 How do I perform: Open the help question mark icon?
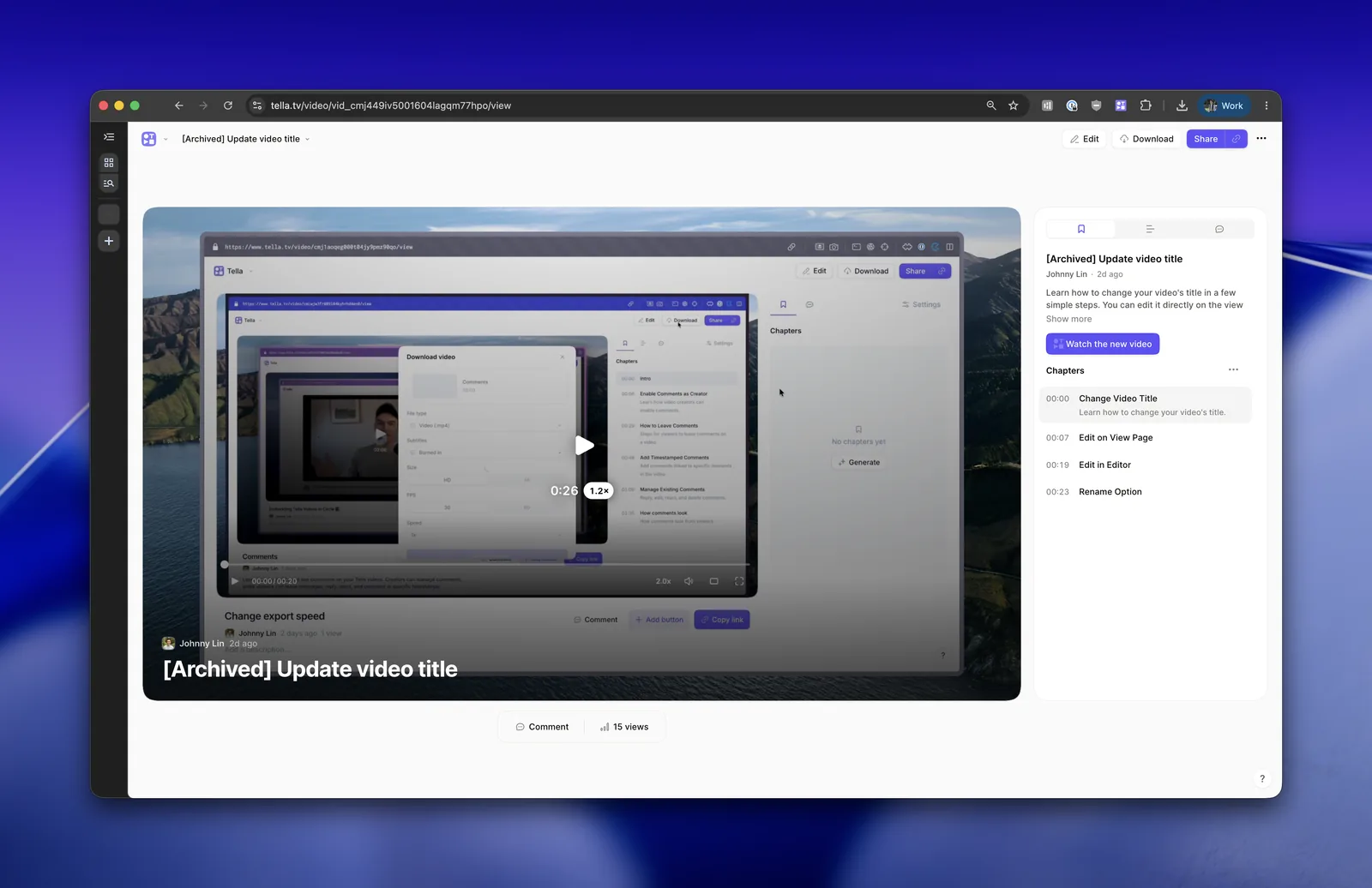[1262, 779]
